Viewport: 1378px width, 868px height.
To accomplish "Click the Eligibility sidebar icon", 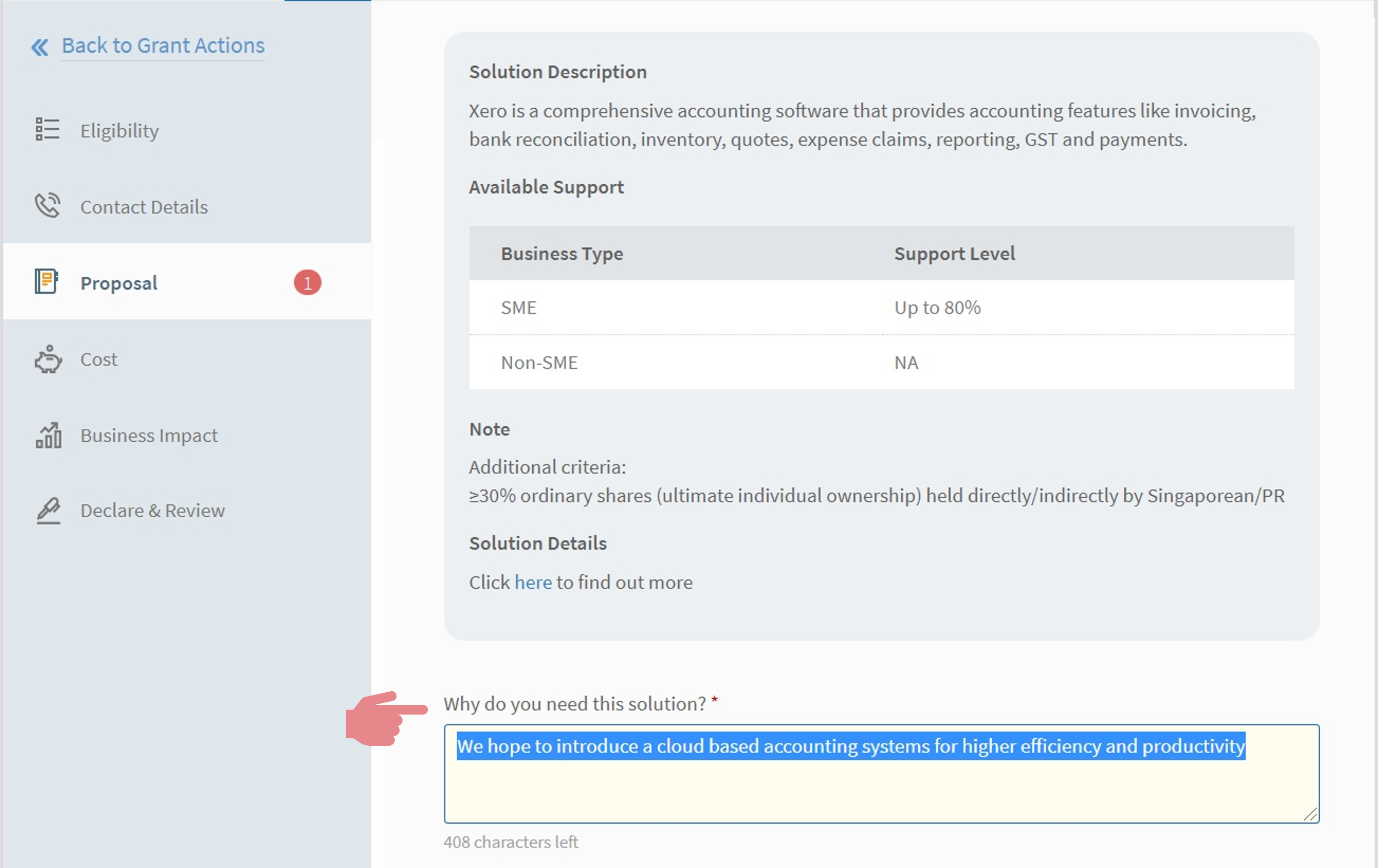I will click(47, 130).
